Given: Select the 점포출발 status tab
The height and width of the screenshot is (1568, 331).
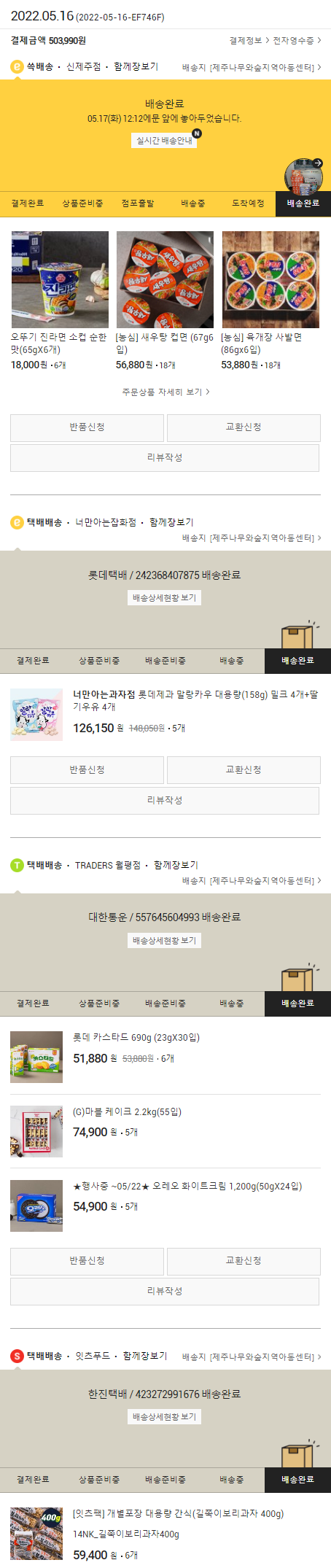Looking at the screenshot, I should point(138,203).
